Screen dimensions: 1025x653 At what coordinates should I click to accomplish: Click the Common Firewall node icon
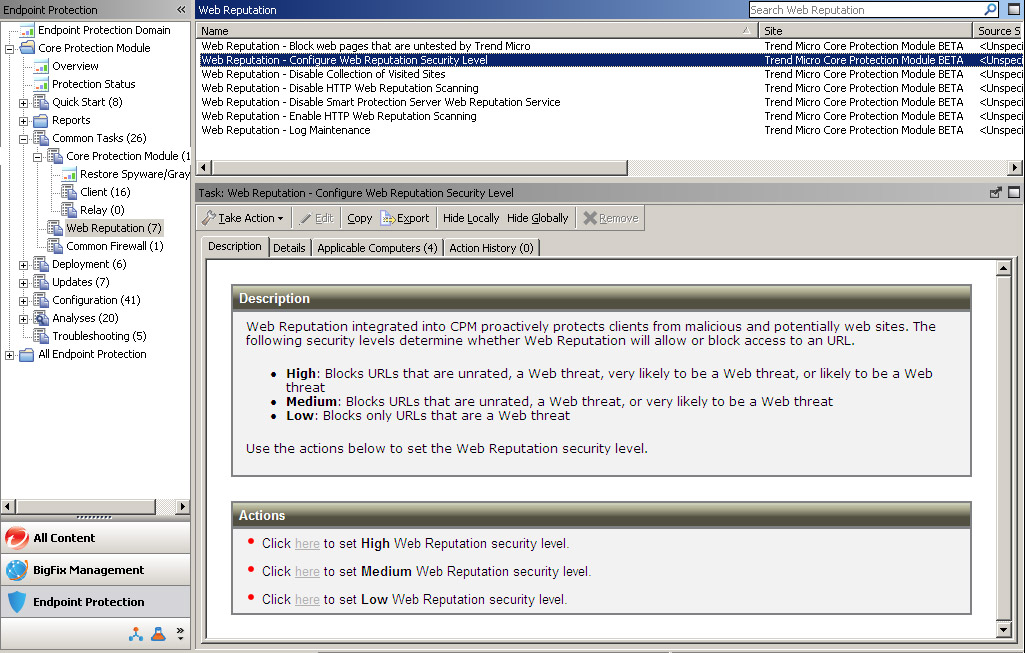coord(55,246)
